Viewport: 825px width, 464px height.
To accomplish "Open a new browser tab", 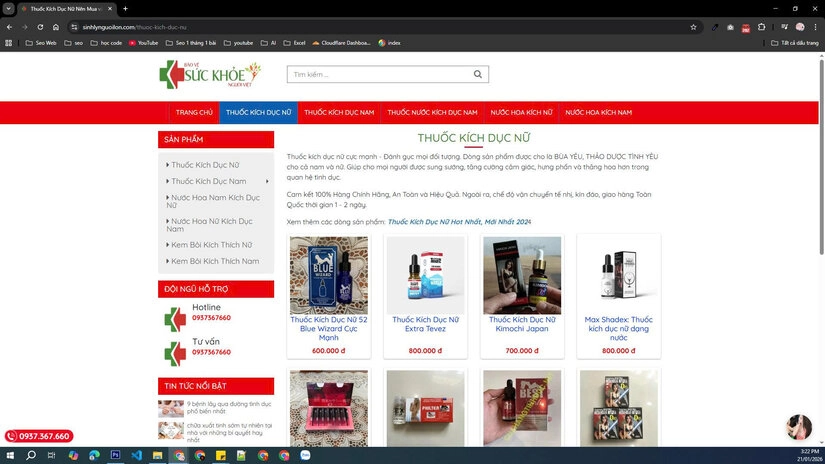I will pos(125,8).
